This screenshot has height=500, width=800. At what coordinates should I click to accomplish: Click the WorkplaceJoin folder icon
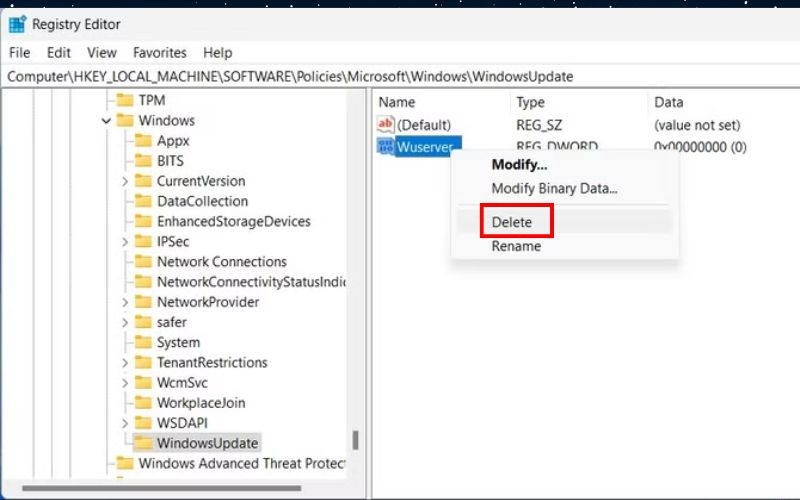pos(143,403)
